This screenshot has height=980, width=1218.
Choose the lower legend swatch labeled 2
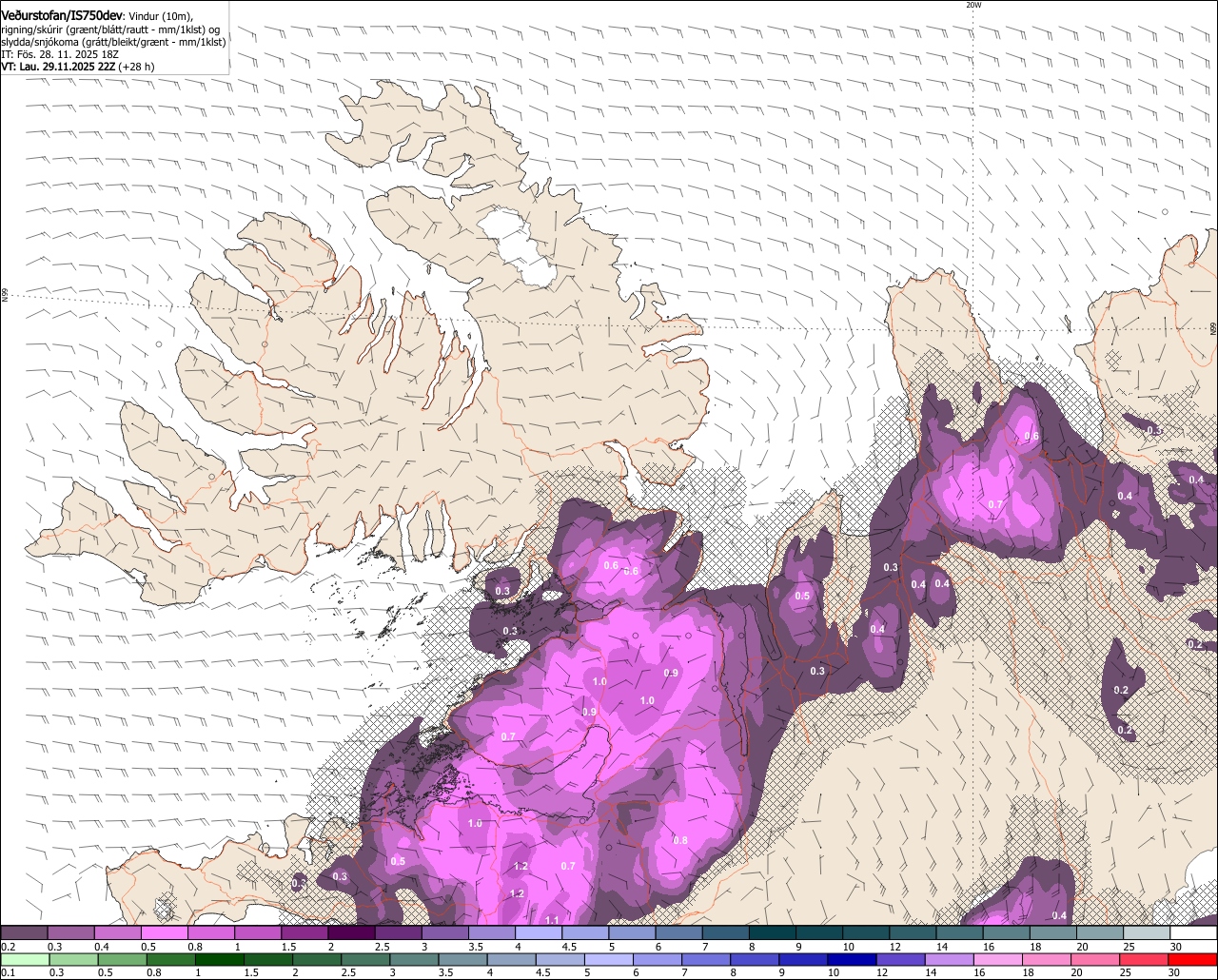(x=316, y=960)
